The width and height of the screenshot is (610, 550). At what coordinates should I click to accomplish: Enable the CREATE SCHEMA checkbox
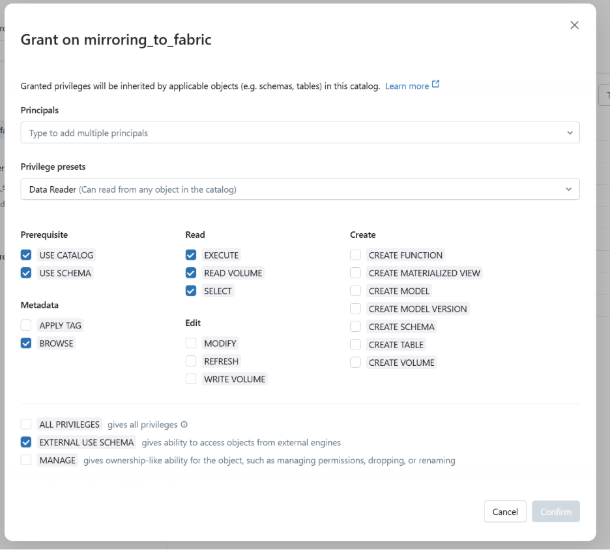(x=356, y=327)
